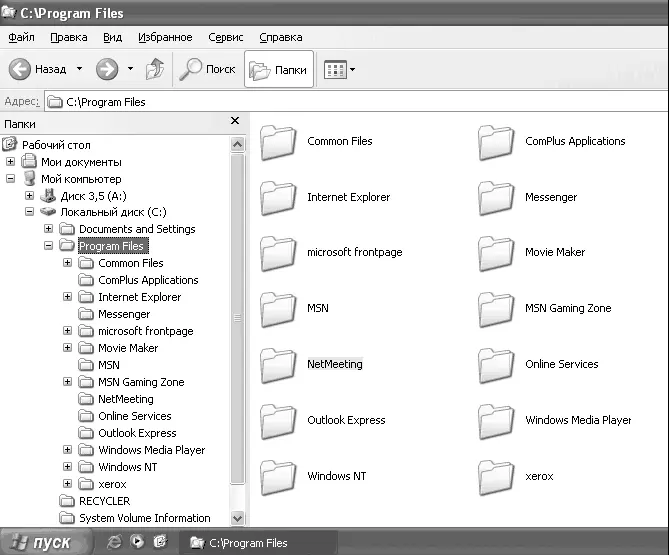Image resolution: width=669 pixels, height=555 pixels.
Task: Close the Folders pane with X
Action: pos(235,121)
